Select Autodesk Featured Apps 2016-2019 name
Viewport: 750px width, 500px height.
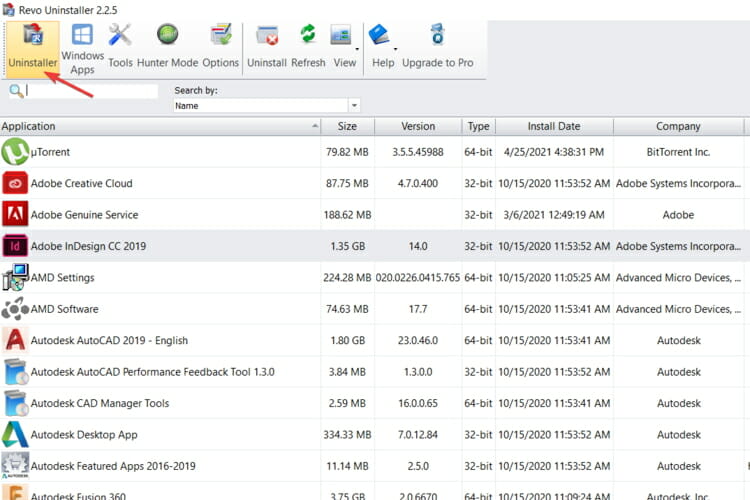click(x=113, y=466)
